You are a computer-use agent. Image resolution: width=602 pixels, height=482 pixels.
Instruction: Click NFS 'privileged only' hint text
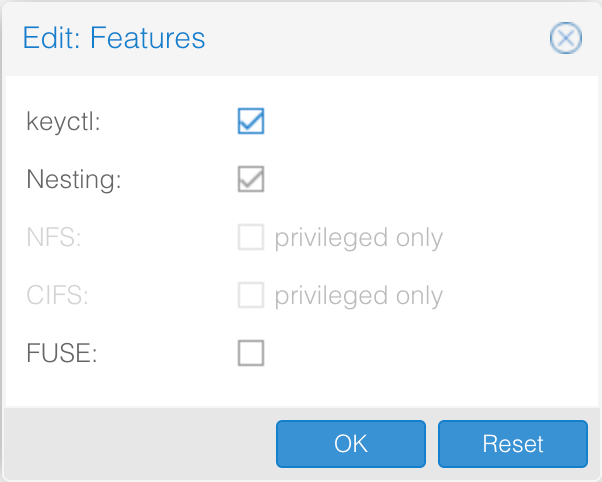point(359,238)
